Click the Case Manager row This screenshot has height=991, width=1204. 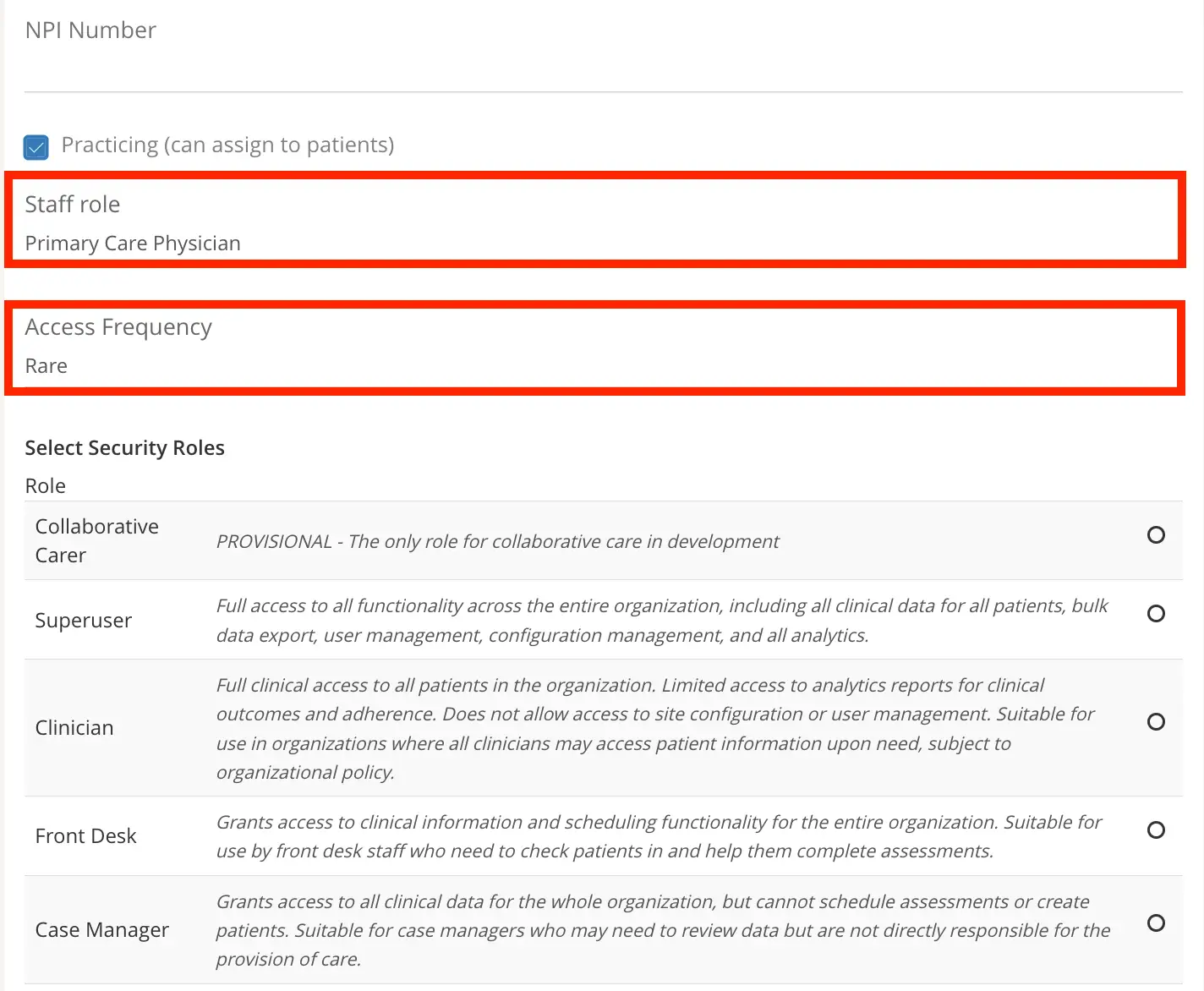tap(592, 929)
